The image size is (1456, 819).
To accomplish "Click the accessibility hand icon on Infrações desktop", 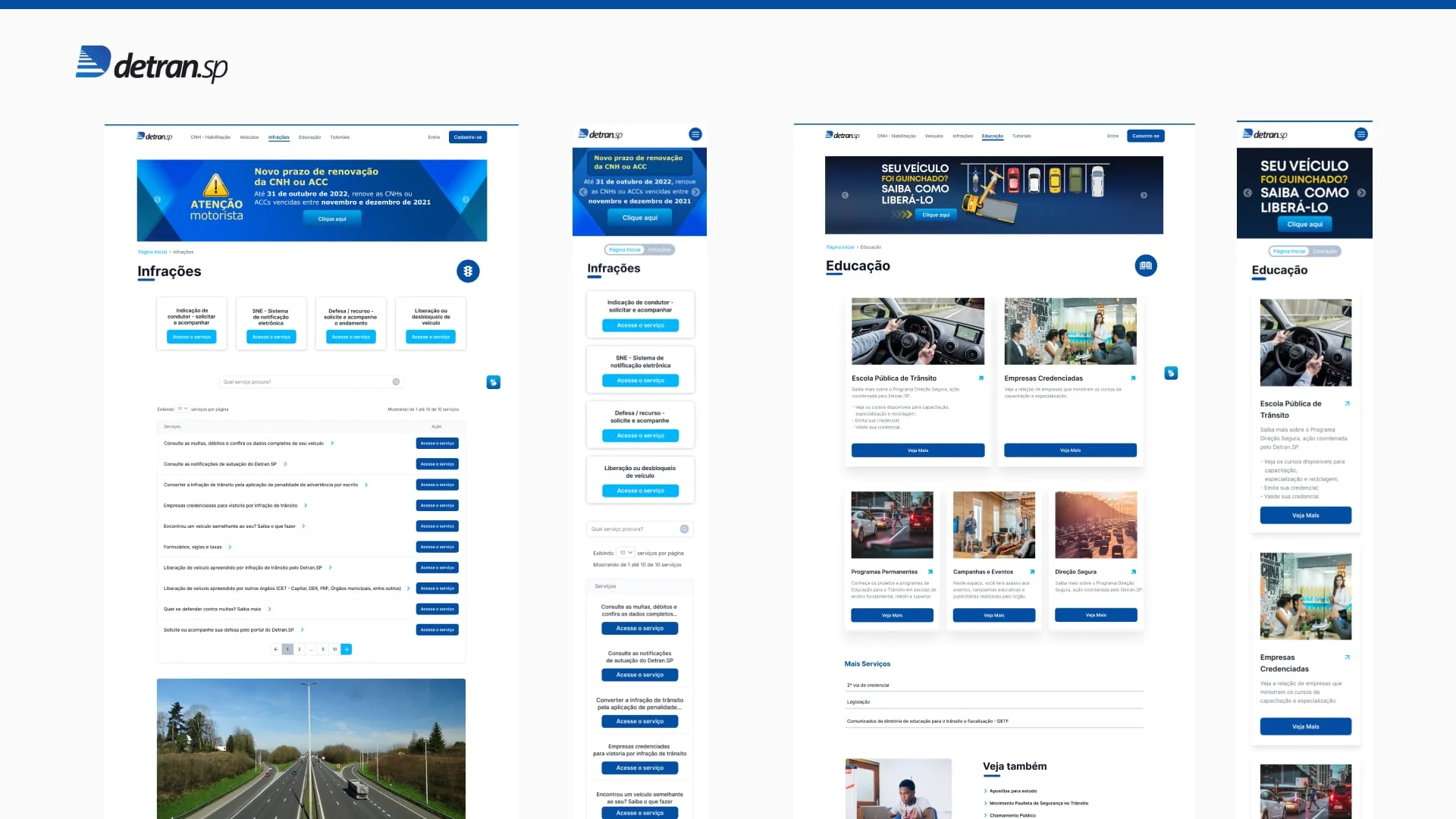I will pyautogui.click(x=493, y=382).
